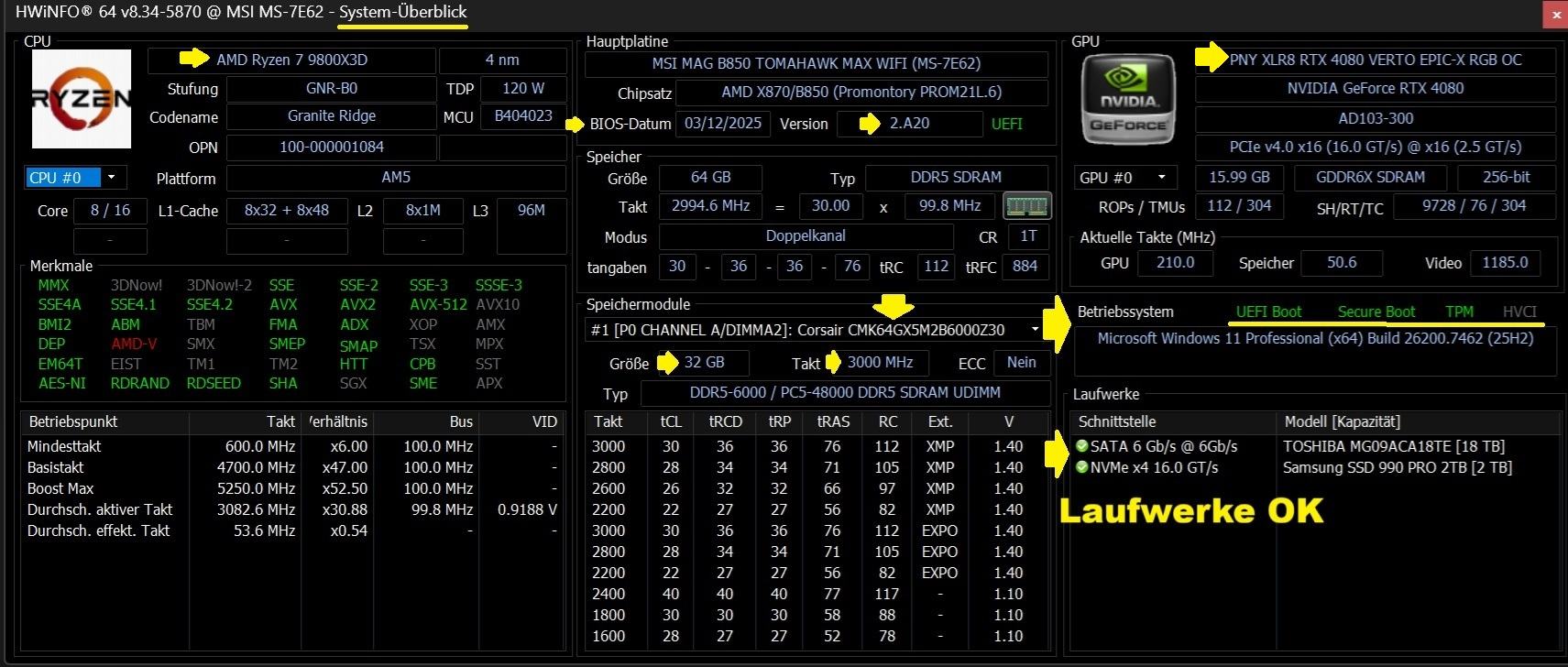The image size is (1568, 667).
Task: Click the Granite Ridge codename value
Action: 332,116
